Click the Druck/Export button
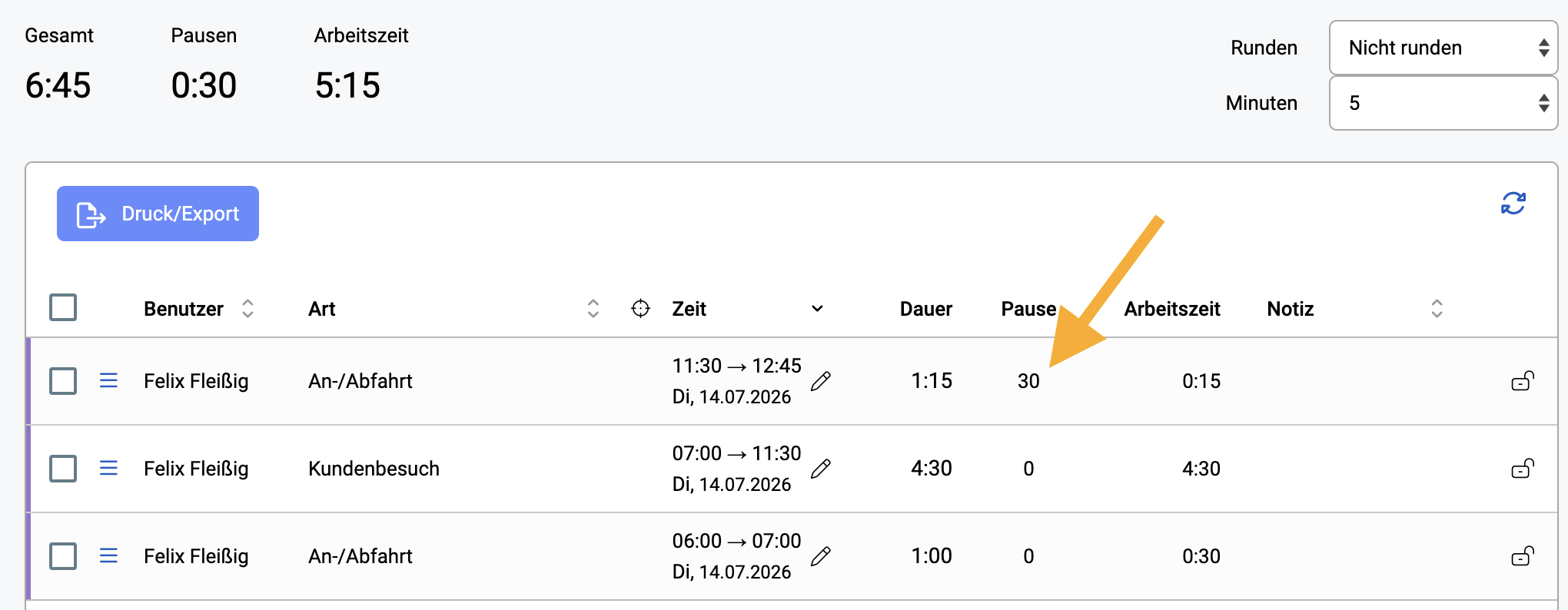The width and height of the screenshot is (1568, 610). (158, 214)
